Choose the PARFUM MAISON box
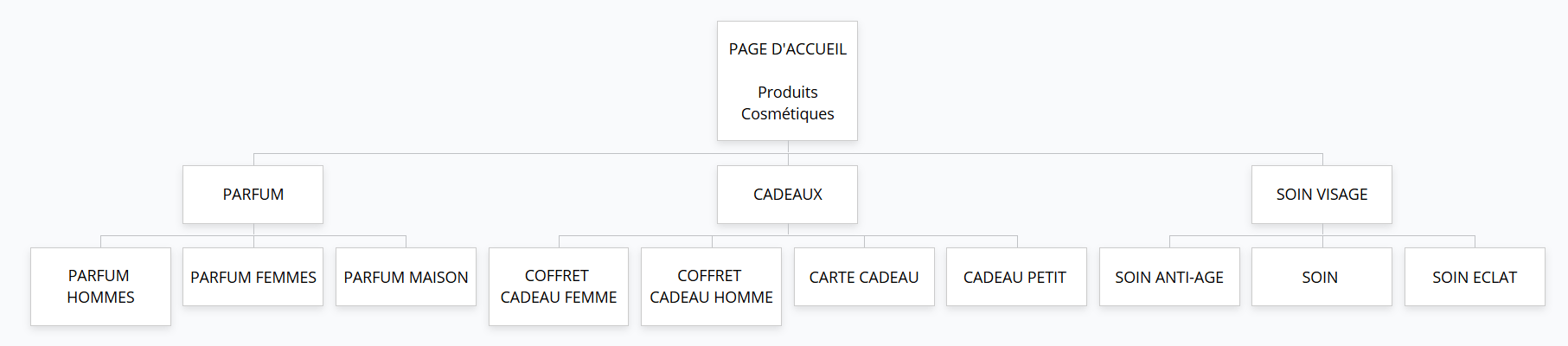Screen dimensions: 1568x346 (x=406, y=277)
